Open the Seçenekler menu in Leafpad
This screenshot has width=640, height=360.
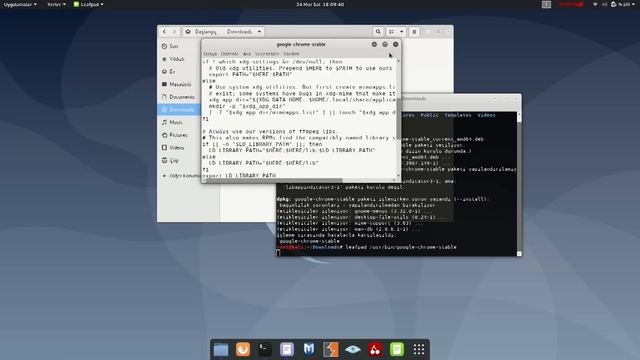(x=267, y=53)
